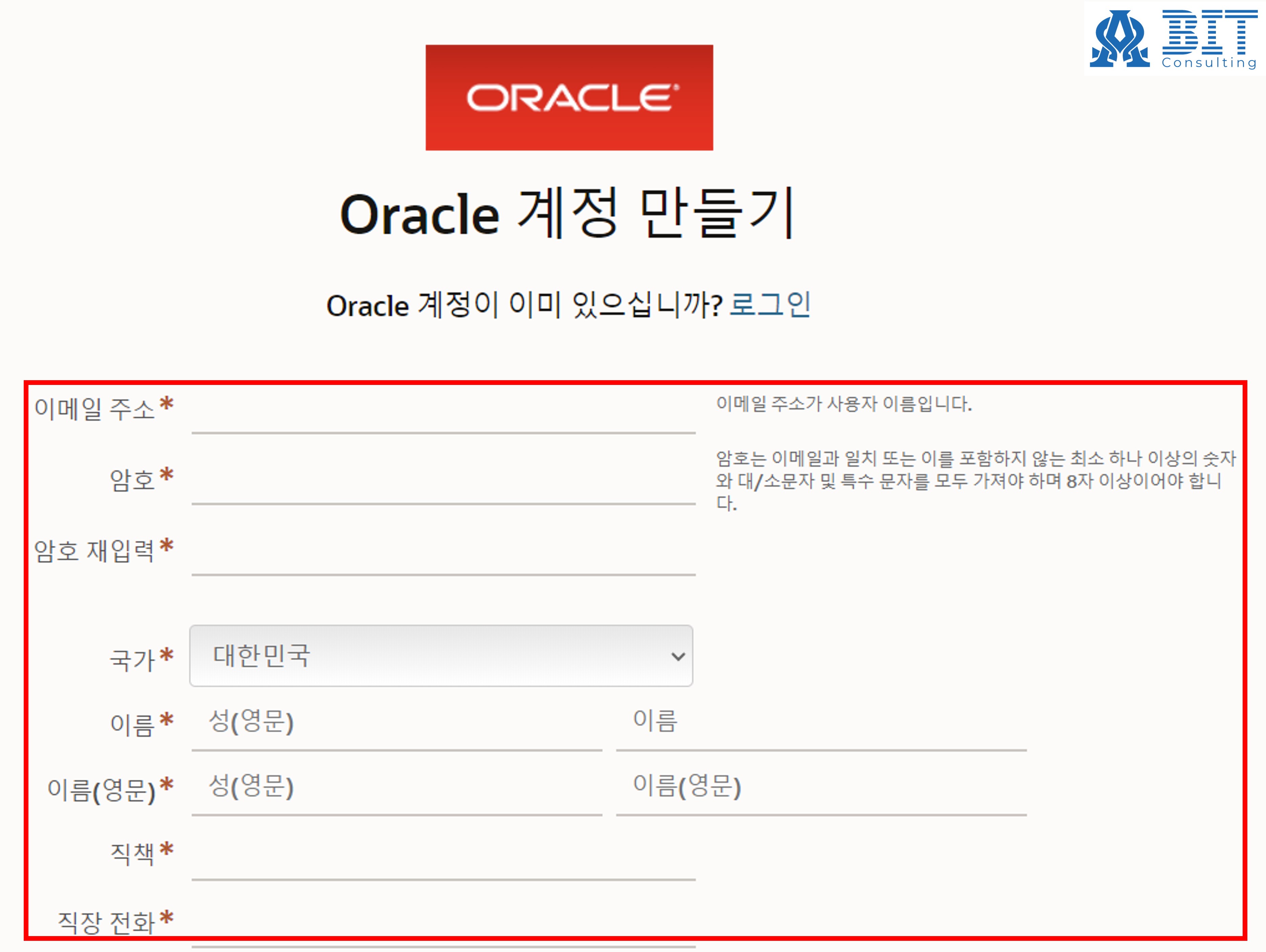1266x952 pixels.
Task: Click the 로그인 link
Action: click(x=770, y=304)
